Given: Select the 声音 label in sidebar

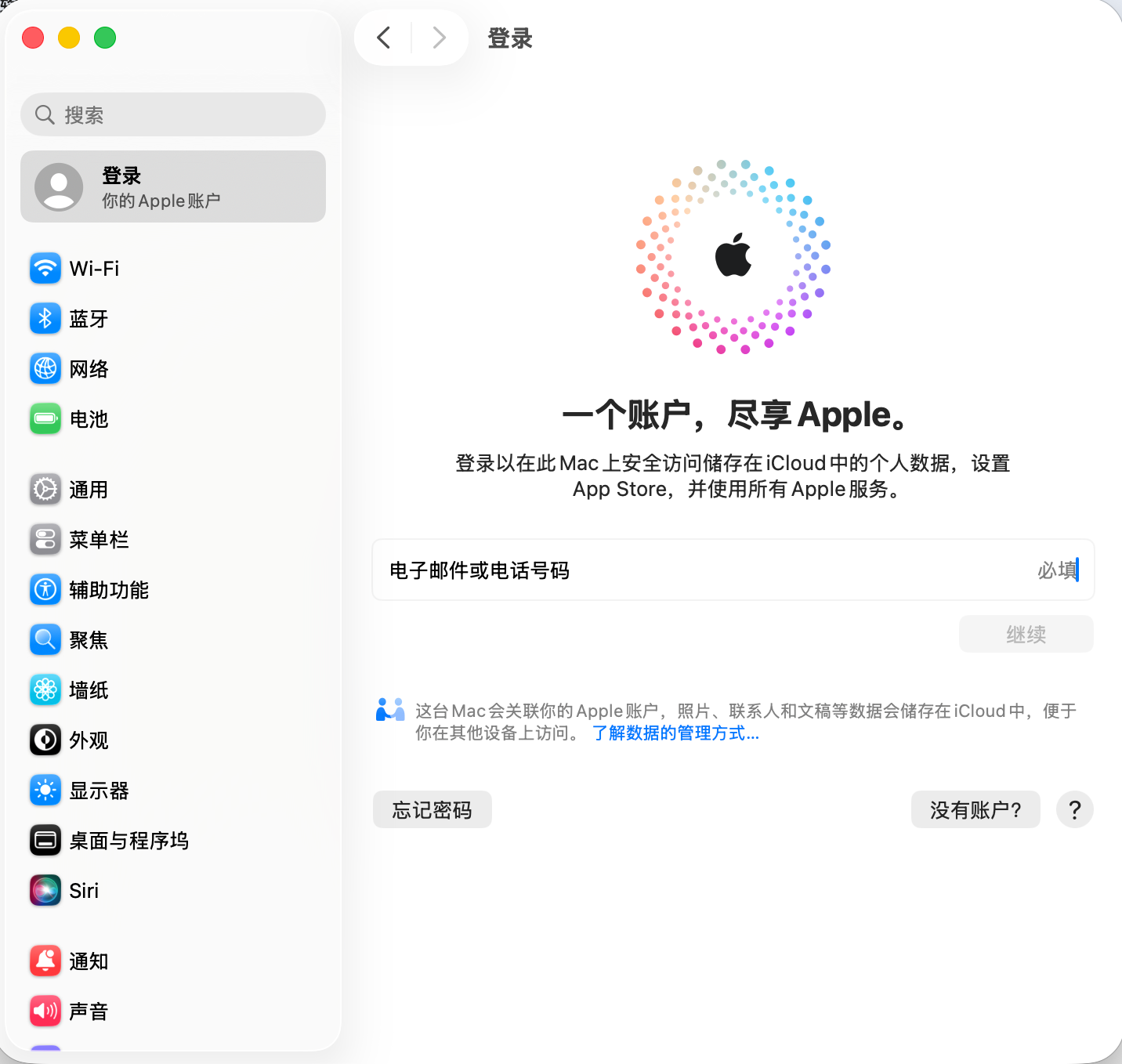Looking at the screenshot, I should [x=89, y=1012].
